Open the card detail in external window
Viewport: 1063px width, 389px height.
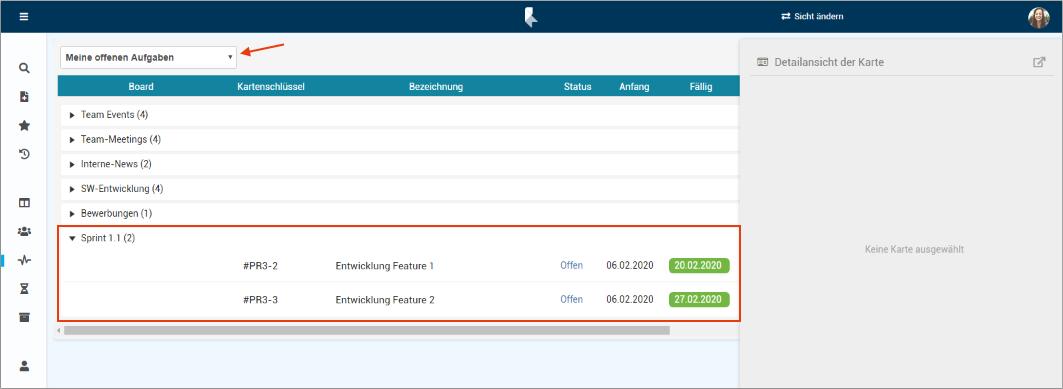coord(1039,62)
